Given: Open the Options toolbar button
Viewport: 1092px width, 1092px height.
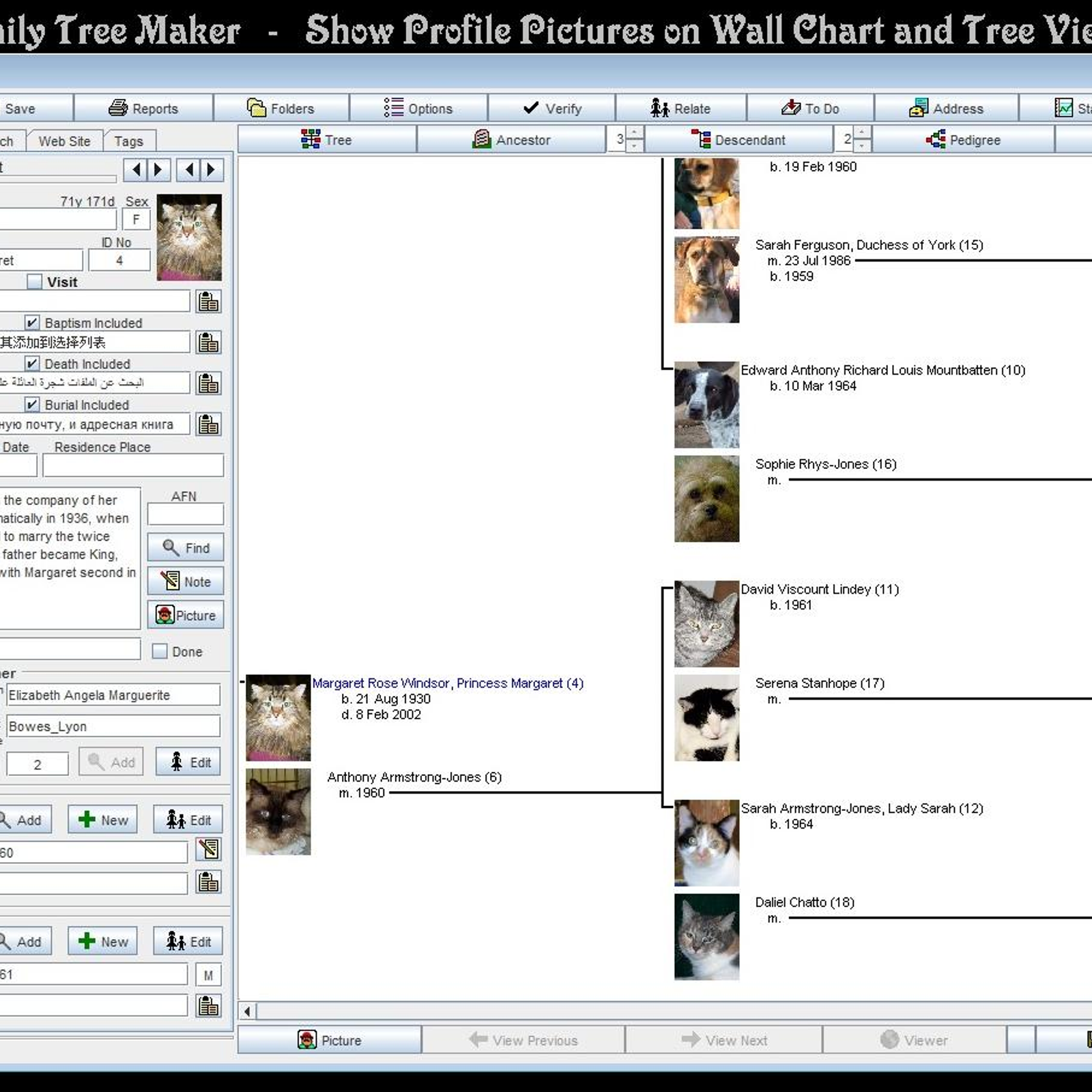Looking at the screenshot, I should [418, 108].
